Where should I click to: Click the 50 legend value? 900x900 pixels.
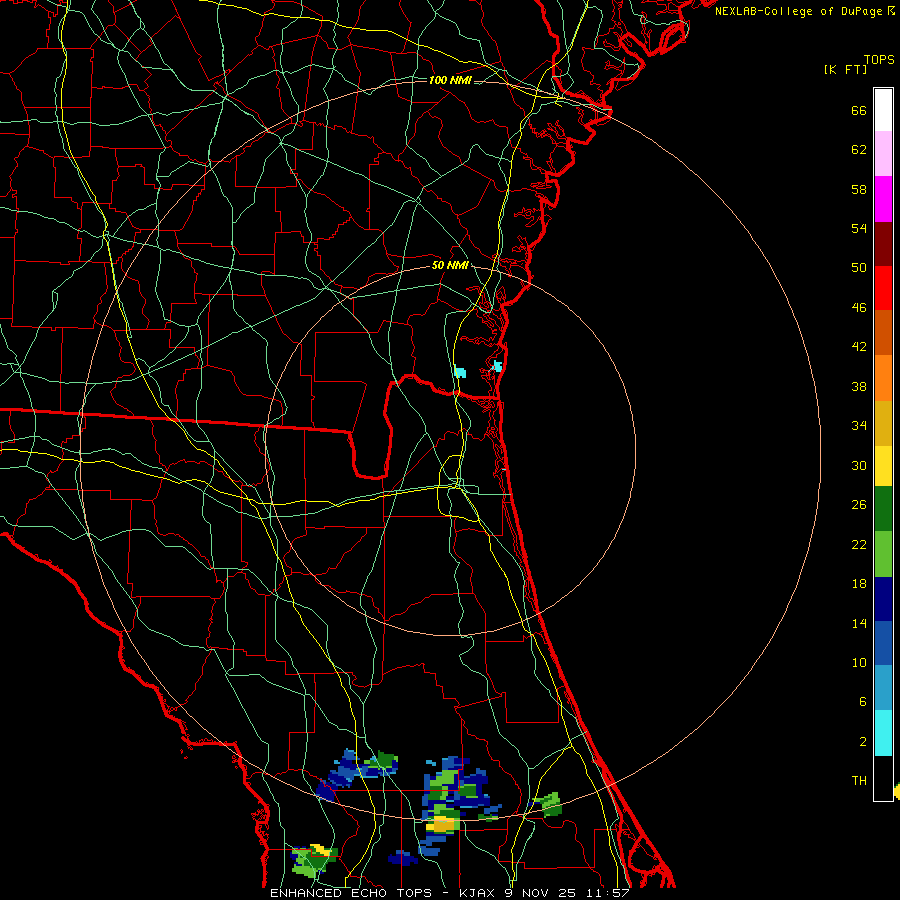tap(859, 268)
